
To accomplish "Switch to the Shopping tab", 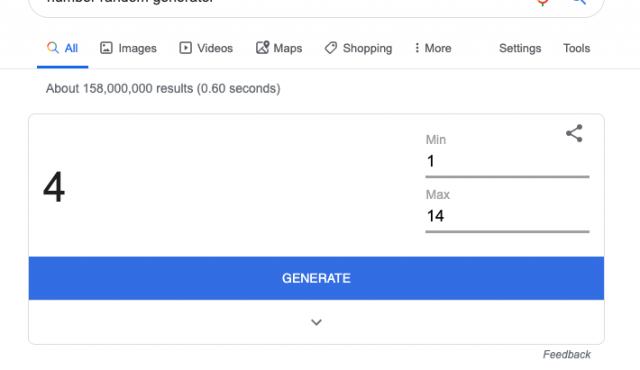I will (358, 48).
